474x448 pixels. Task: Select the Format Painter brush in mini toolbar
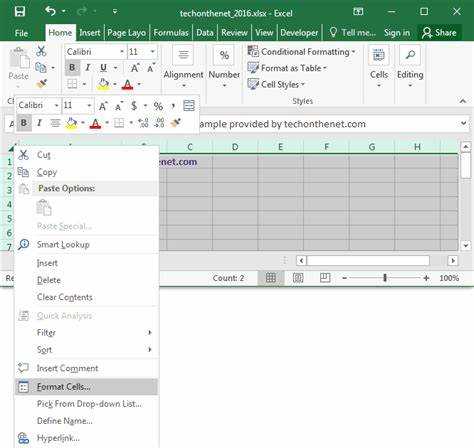click(176, 123)
